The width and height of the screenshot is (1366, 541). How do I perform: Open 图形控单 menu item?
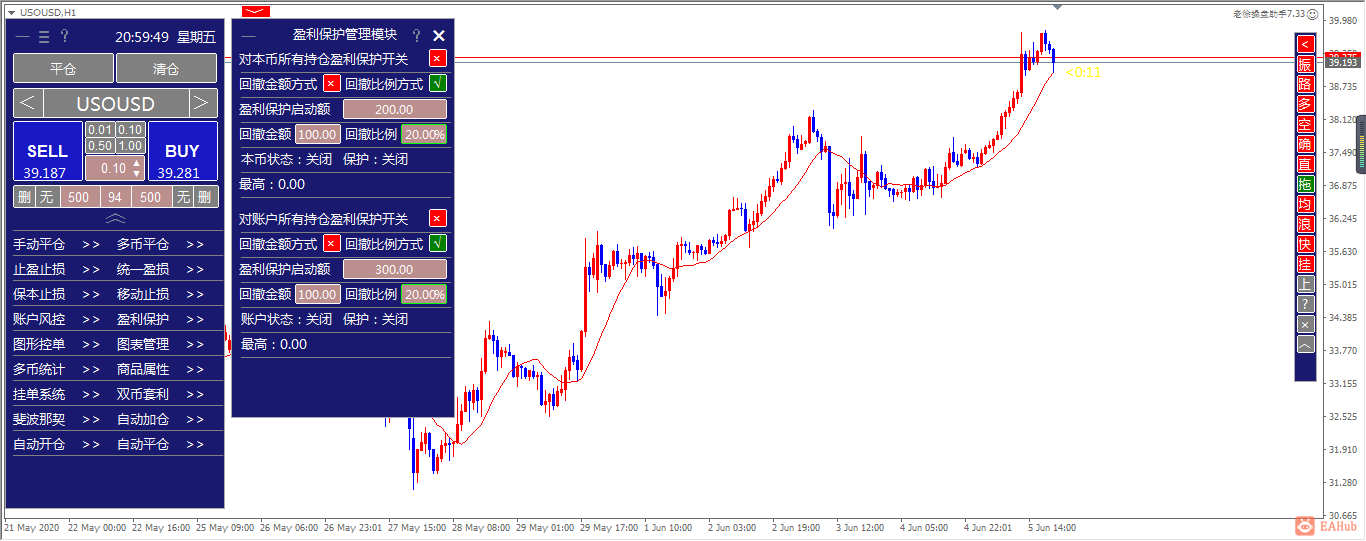(x=39, y=344)
